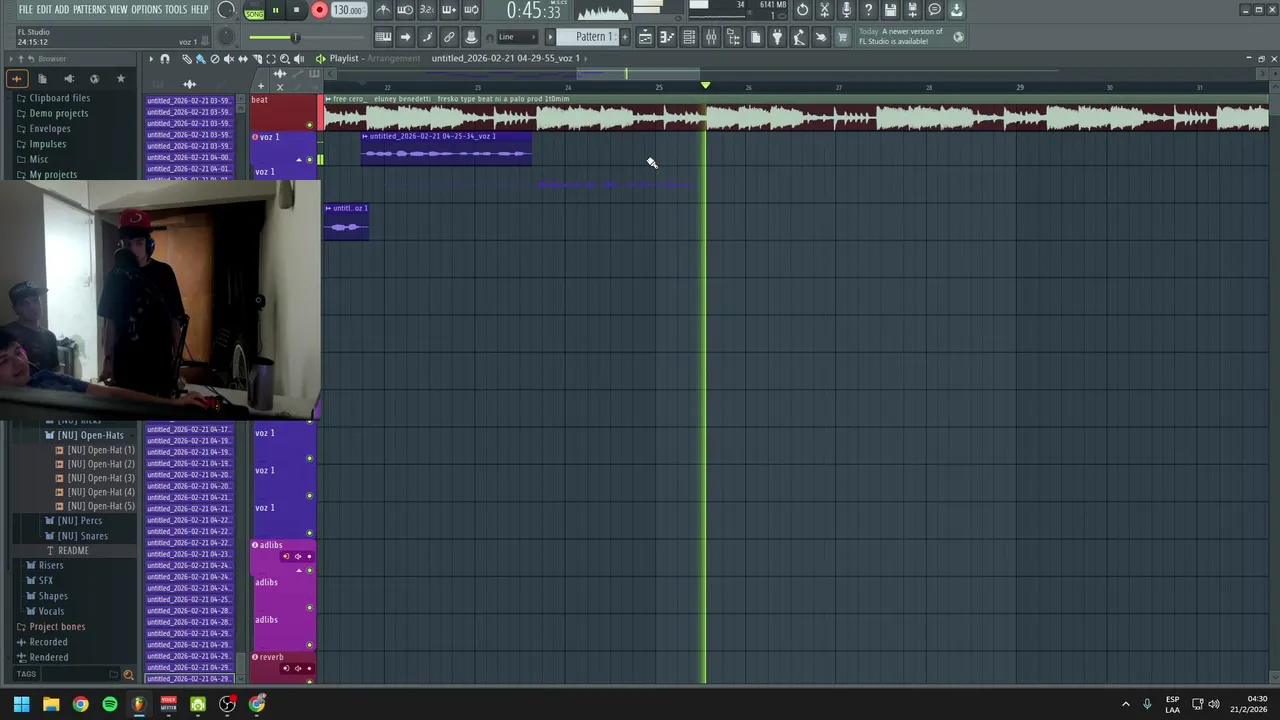Select the playlist Slip tool
The height and width of the screenshot is (720, 1280).
click(243, 59)
